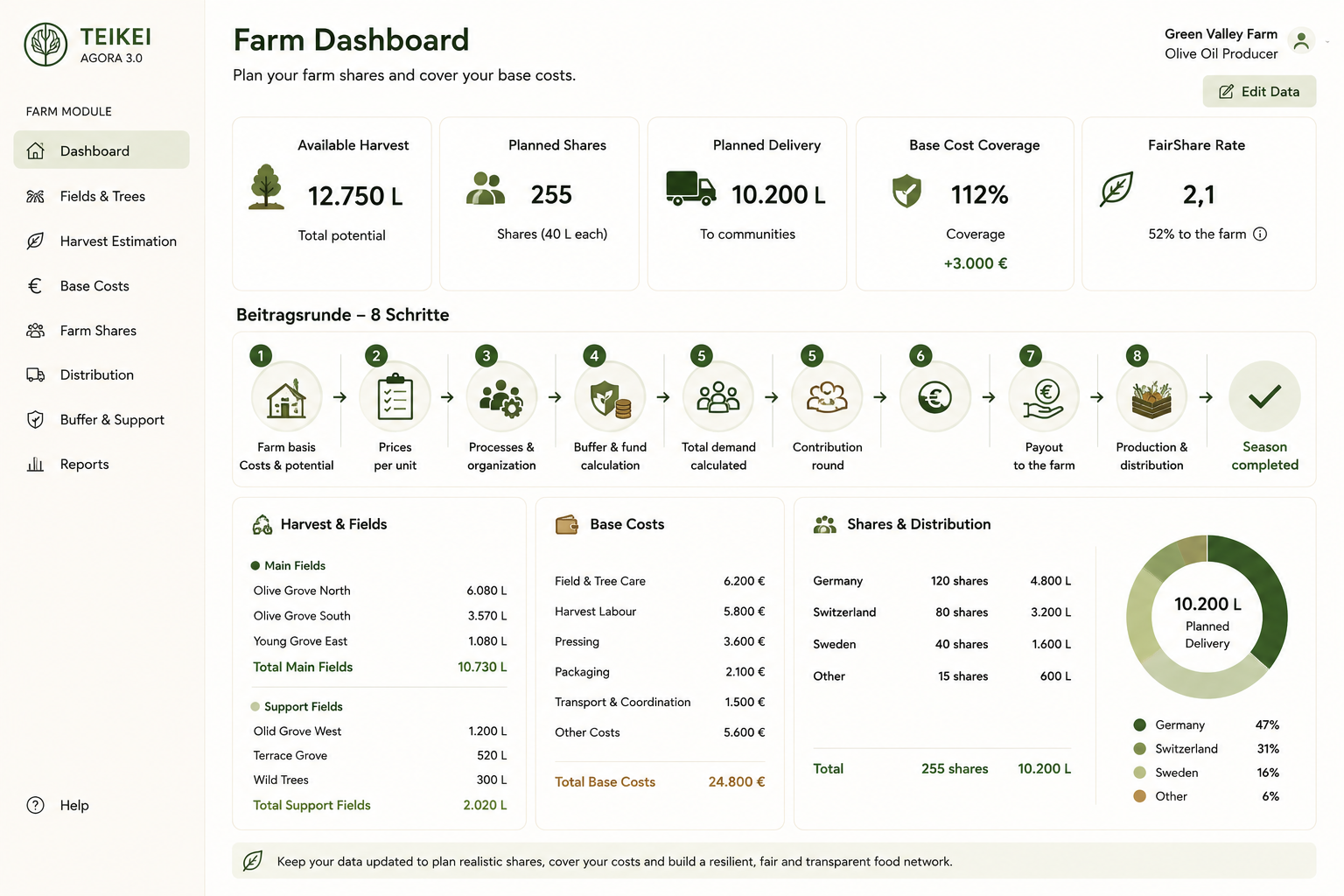
Task: Click the Season completed checkmark button
Action: [x=1264, y=397]
